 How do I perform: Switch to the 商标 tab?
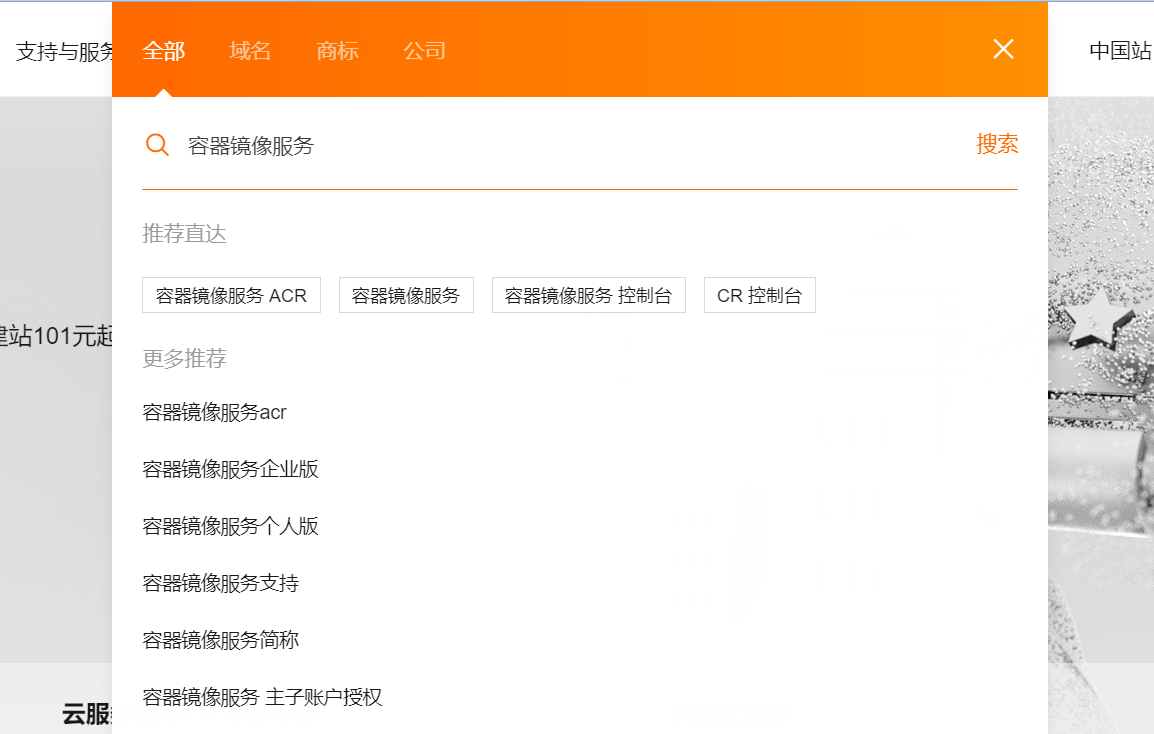[337, 51]
